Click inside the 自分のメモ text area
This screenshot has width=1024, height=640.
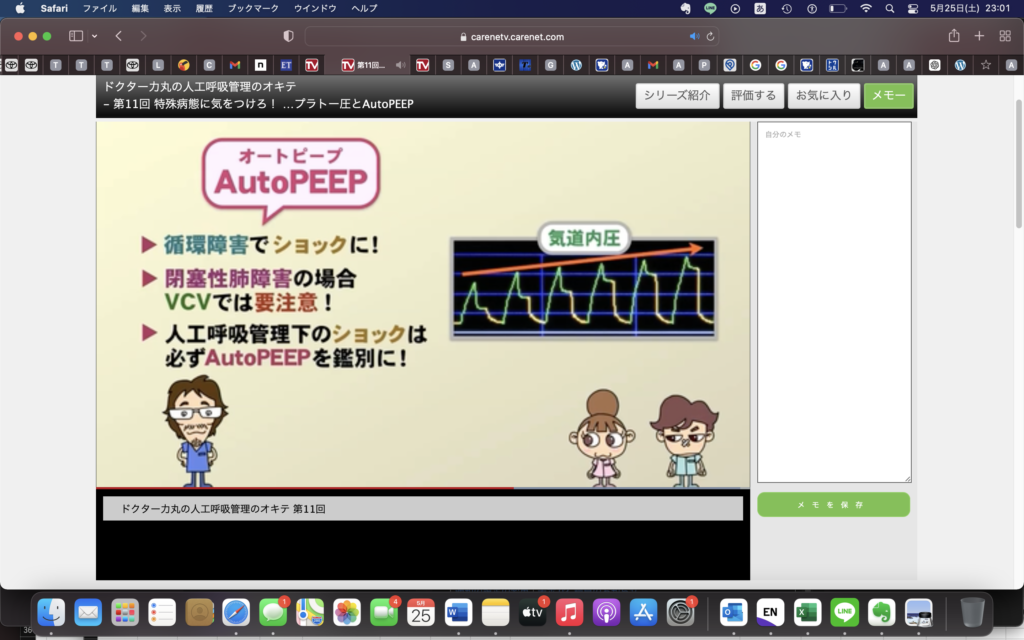click(834, 300)
